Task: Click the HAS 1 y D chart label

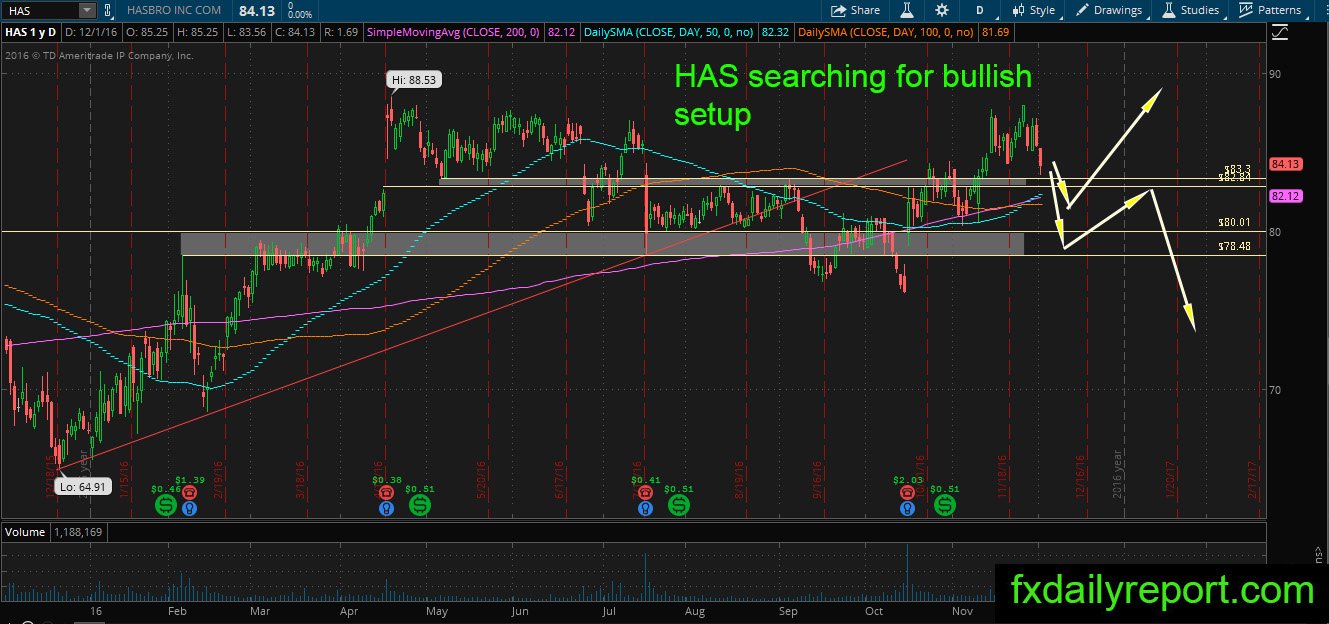Action: tap(30, 33)
